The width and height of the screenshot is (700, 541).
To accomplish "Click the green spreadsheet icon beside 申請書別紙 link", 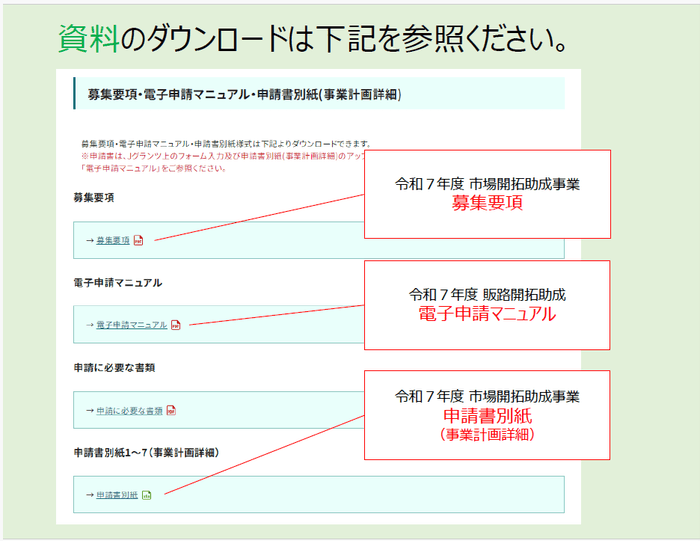I will (x=146, y=495).
